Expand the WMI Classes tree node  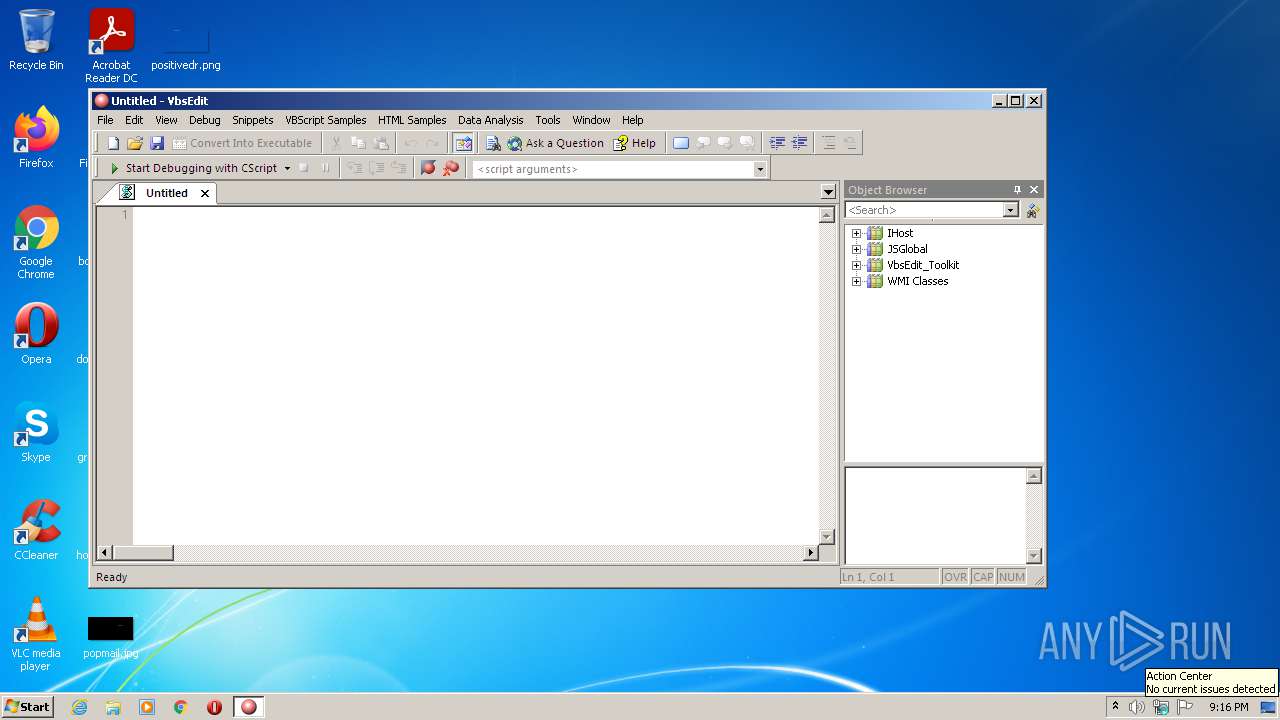856,281
